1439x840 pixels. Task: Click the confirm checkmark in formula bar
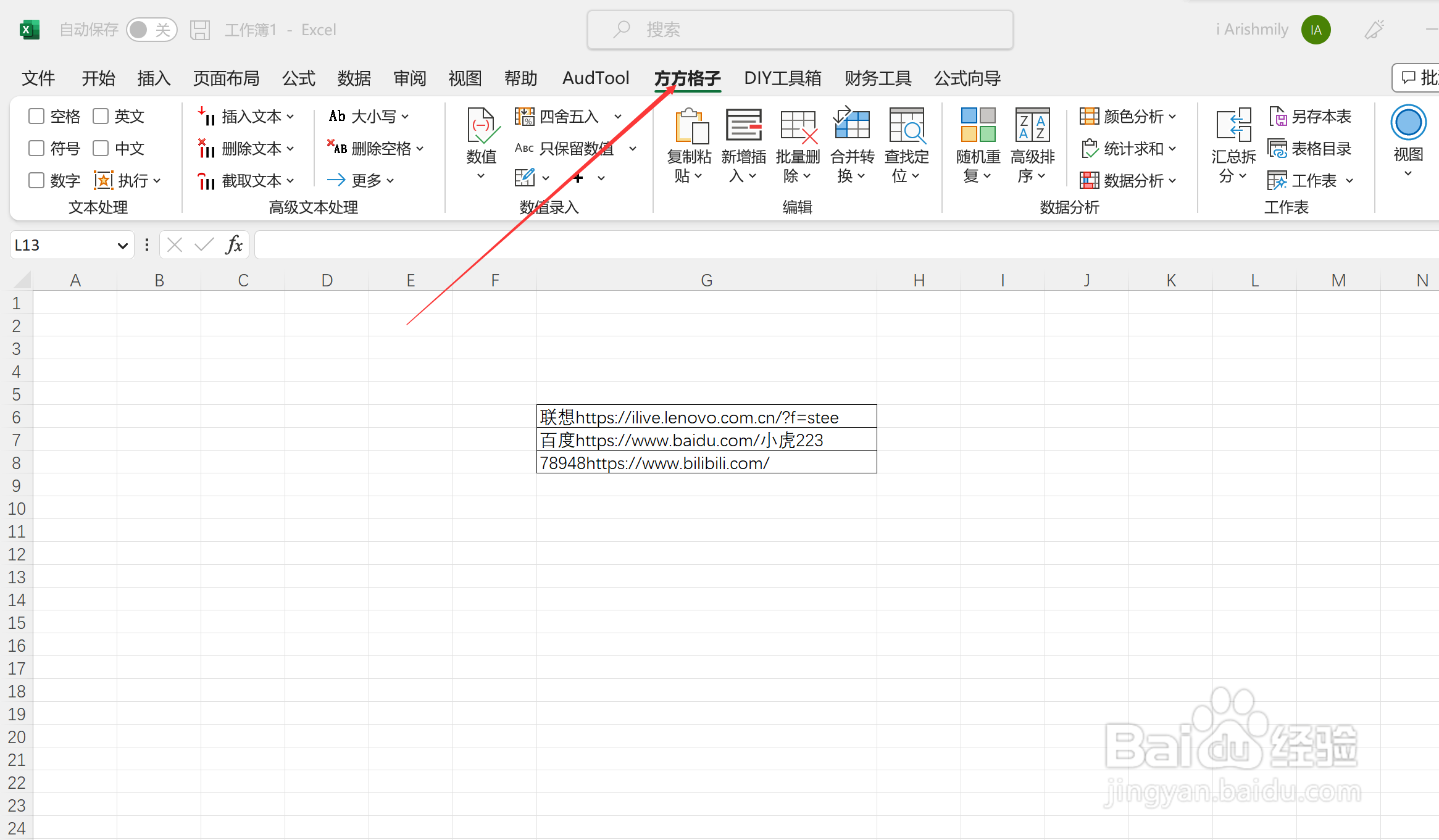click(x=204, y=245)
